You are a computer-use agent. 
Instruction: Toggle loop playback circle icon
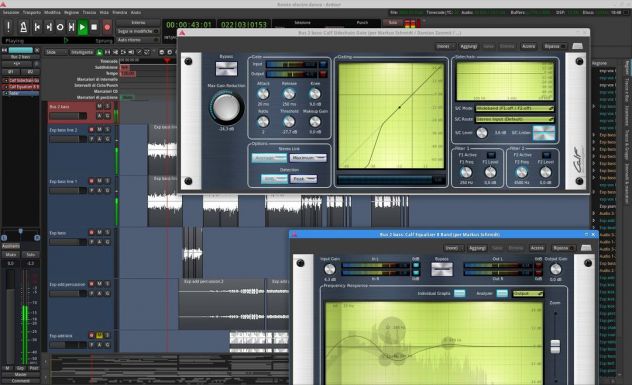tap(60, 27)
